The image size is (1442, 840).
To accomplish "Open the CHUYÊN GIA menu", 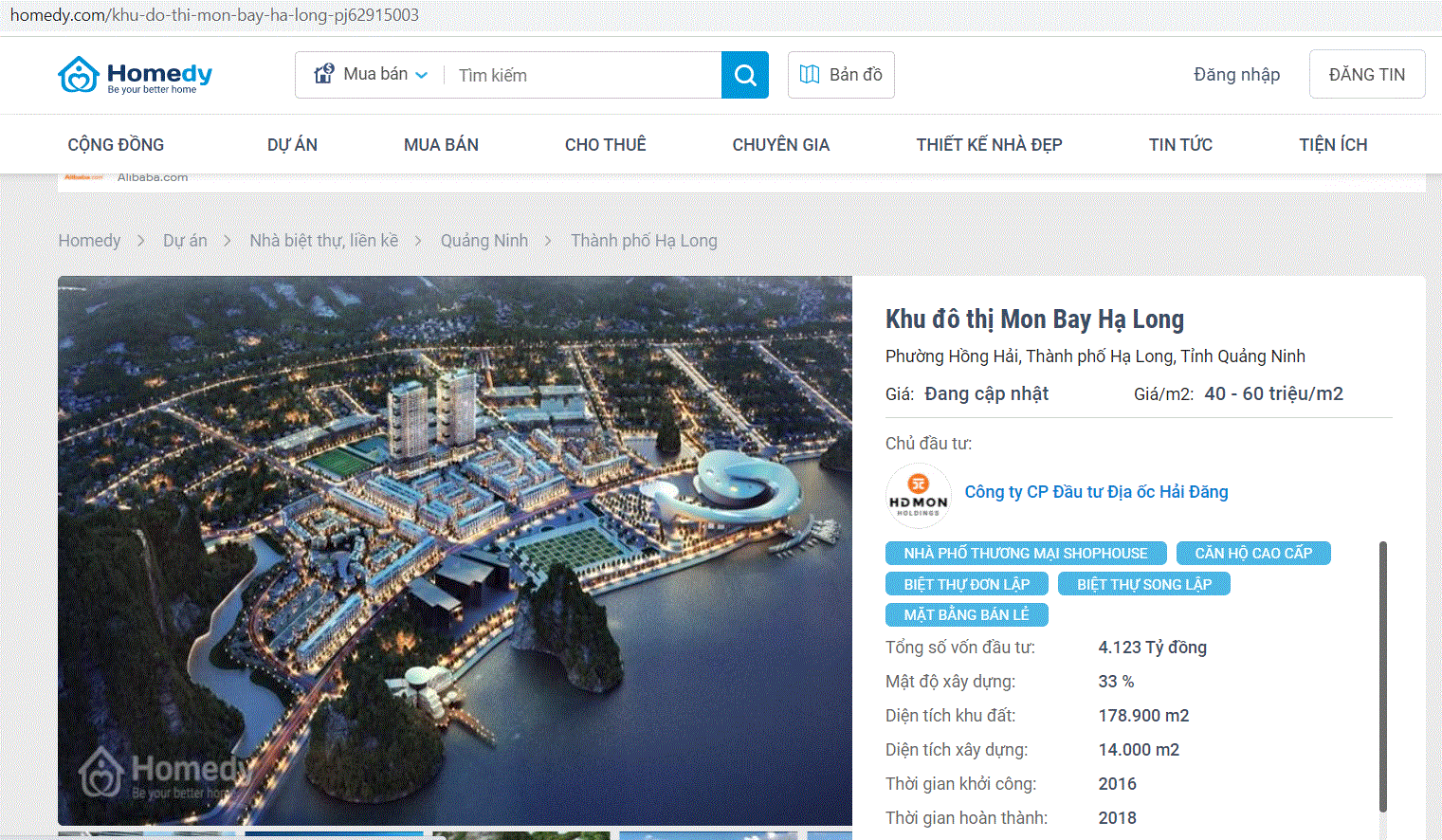I will pyautogui.click(x=781, y=145).
